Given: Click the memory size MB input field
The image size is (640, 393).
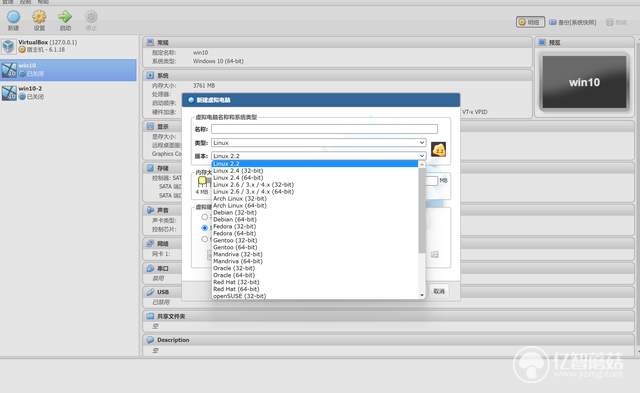Looking at the screenshot, I should point(431,180).
